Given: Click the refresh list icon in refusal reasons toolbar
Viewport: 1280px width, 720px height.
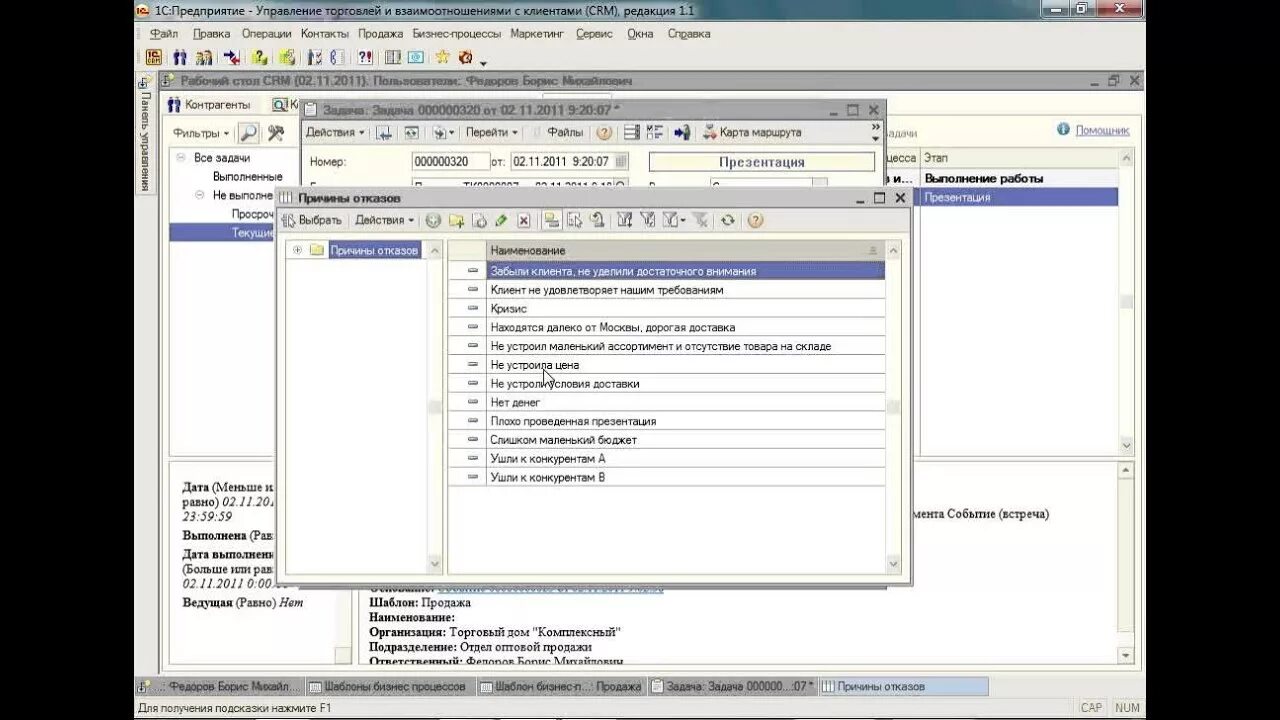Looking at the screenshot, I should click(727, 220).
